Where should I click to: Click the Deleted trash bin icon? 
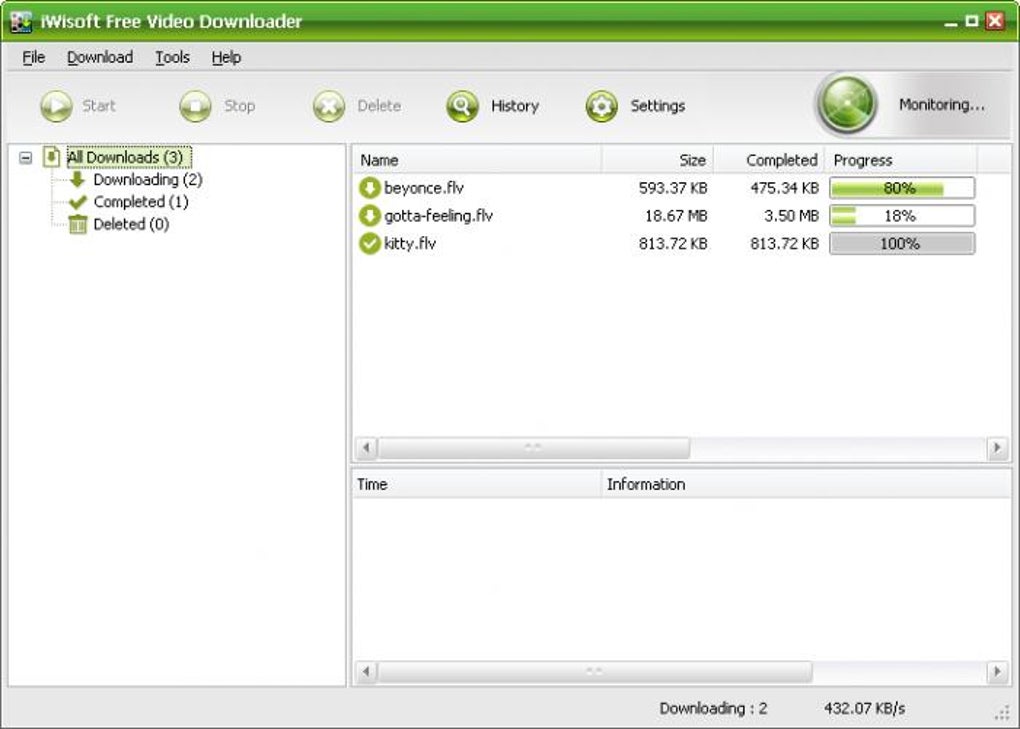(x=77, y=224)
